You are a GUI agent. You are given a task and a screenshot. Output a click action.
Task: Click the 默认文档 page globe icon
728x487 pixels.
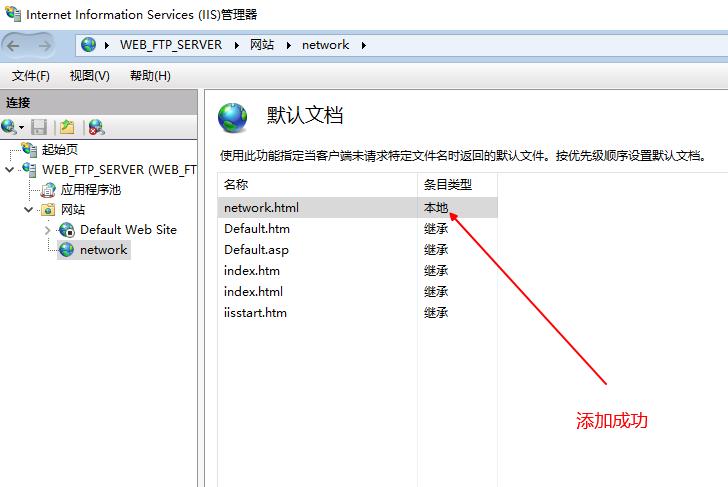point(233,117)
